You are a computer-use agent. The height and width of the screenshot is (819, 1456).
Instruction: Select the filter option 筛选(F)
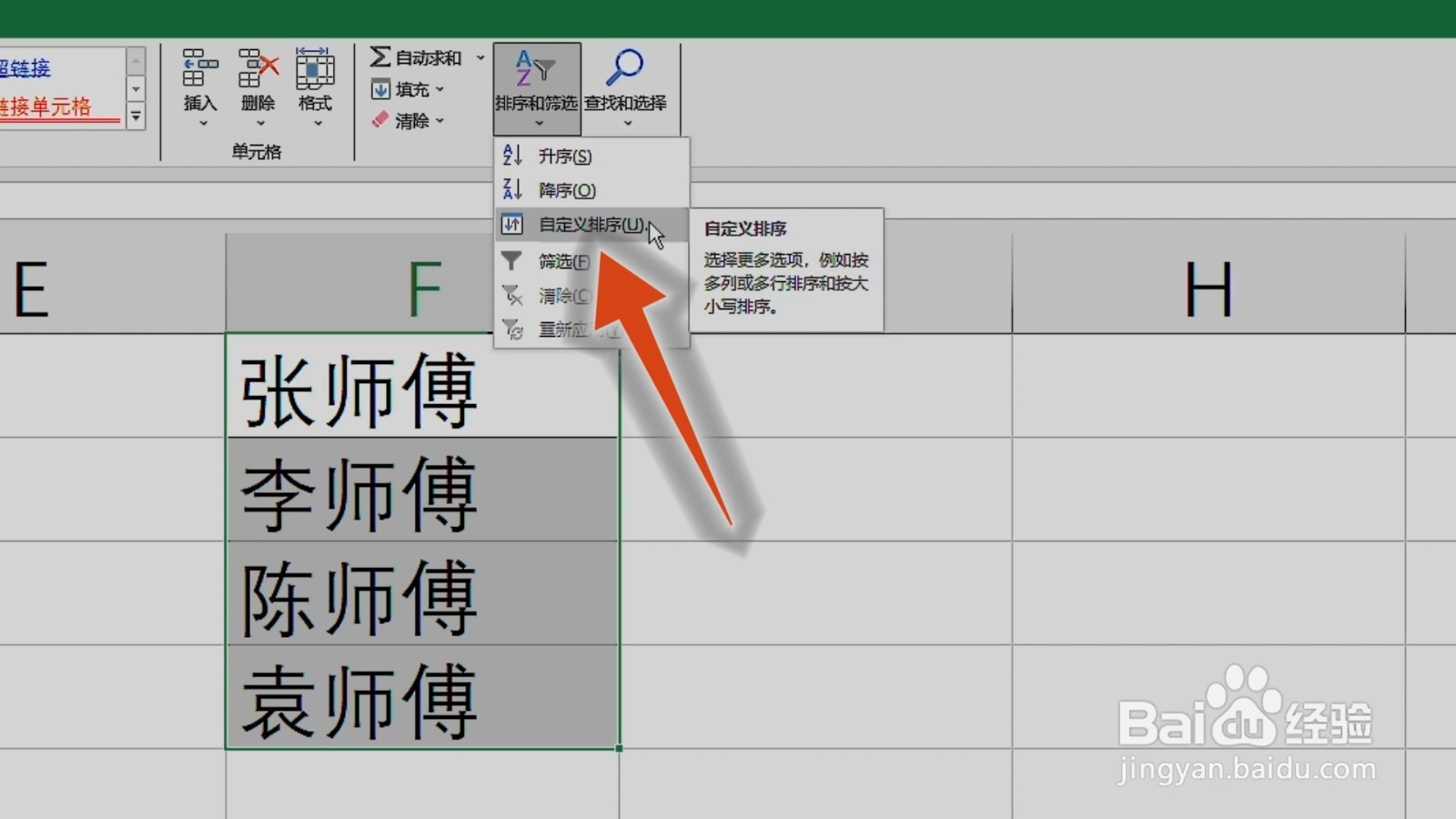click(591, 261)
